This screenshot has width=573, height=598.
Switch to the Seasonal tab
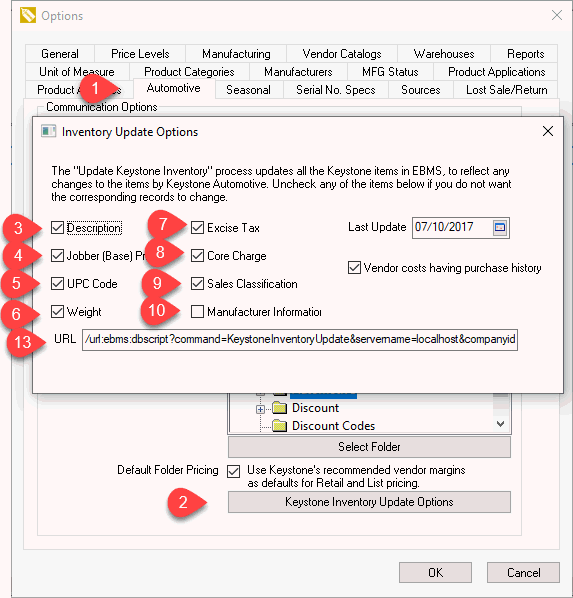pyautogui.click(x=248, y=90)
